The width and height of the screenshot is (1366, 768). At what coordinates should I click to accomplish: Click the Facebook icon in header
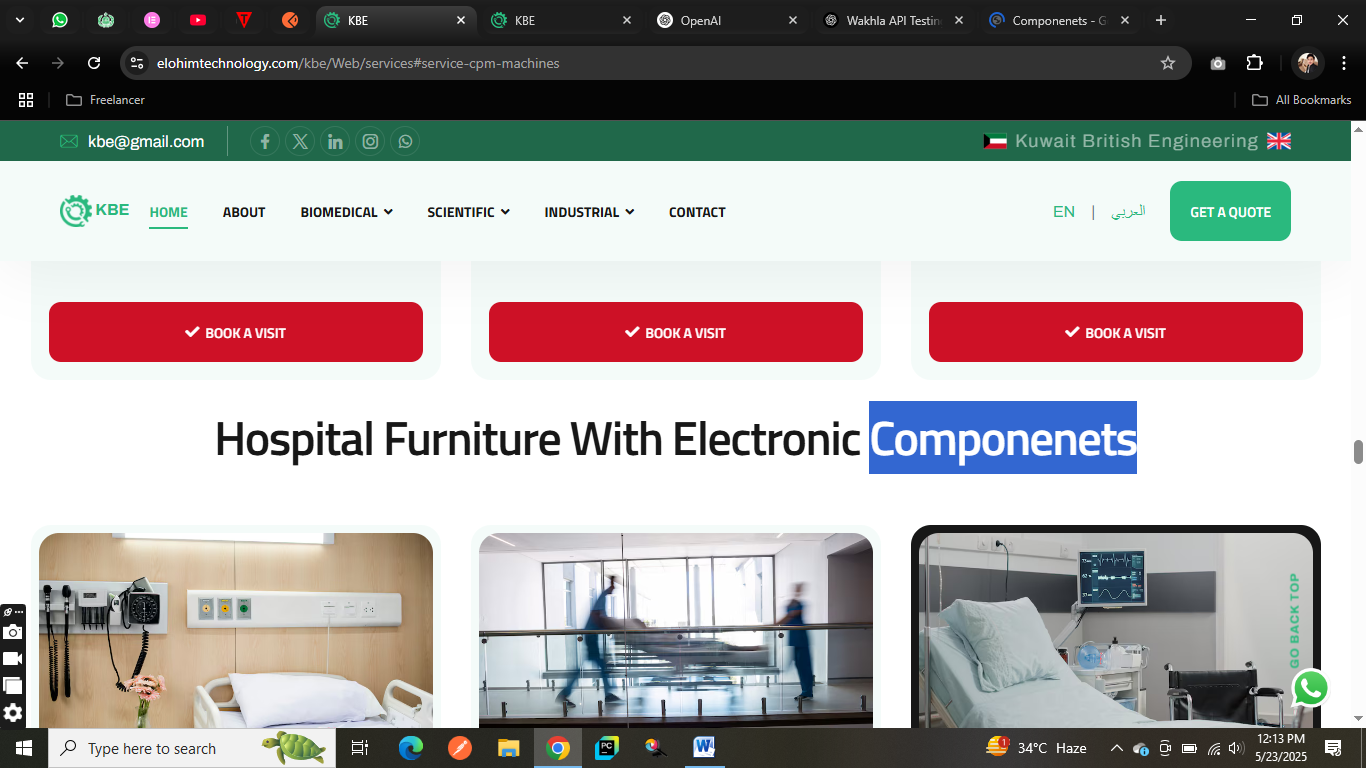click(265, 141)
